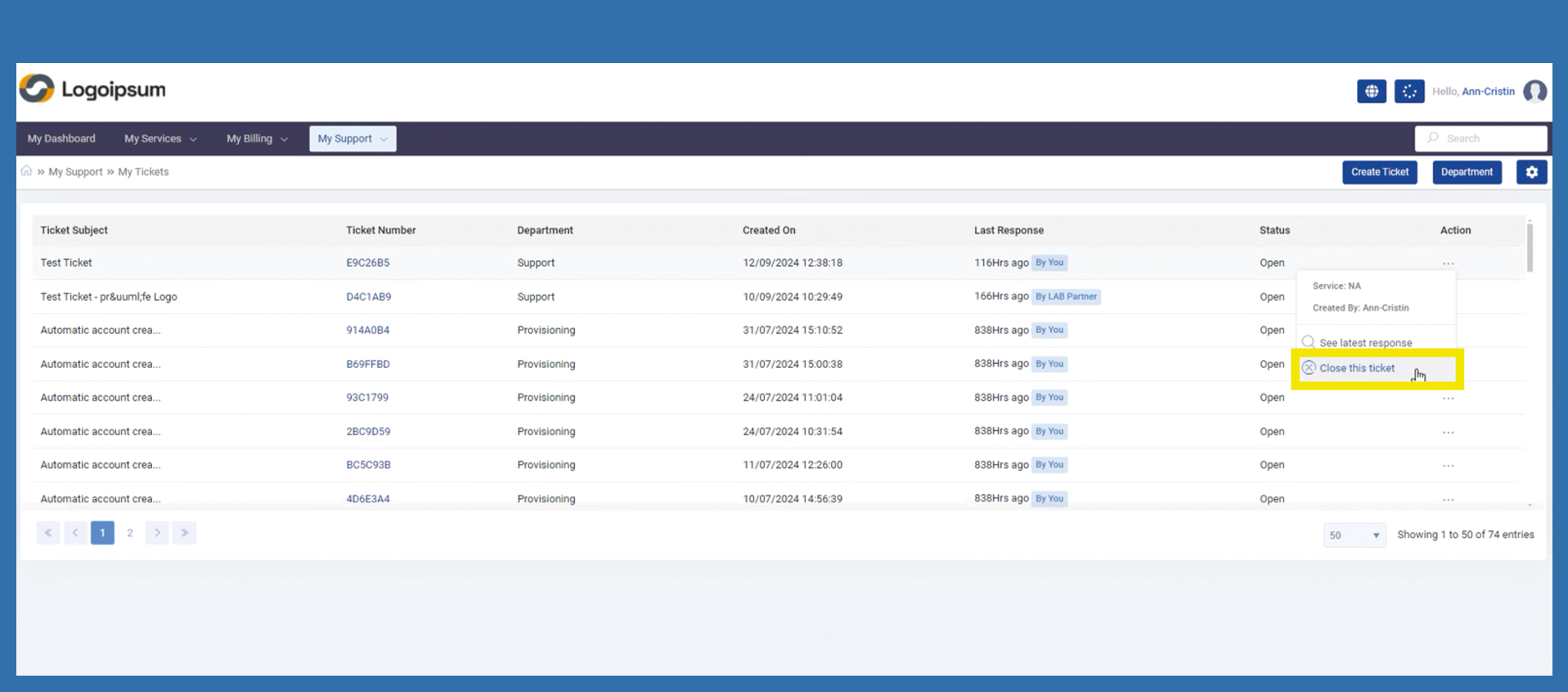1568x692 pixels.
Task: Click the home breadcrumb icon
Action: point(26,171)
